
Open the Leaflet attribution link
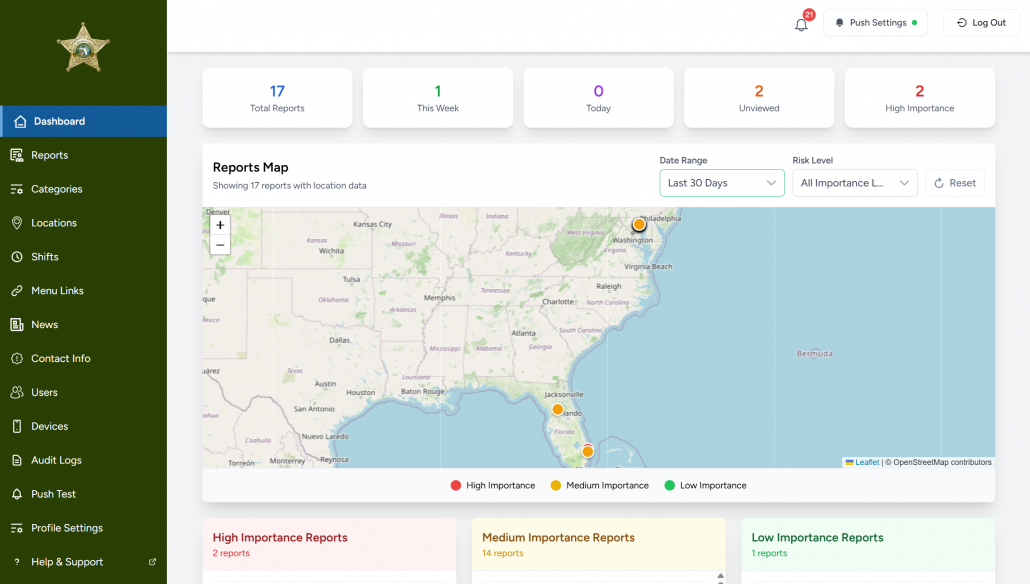(866, 462)
